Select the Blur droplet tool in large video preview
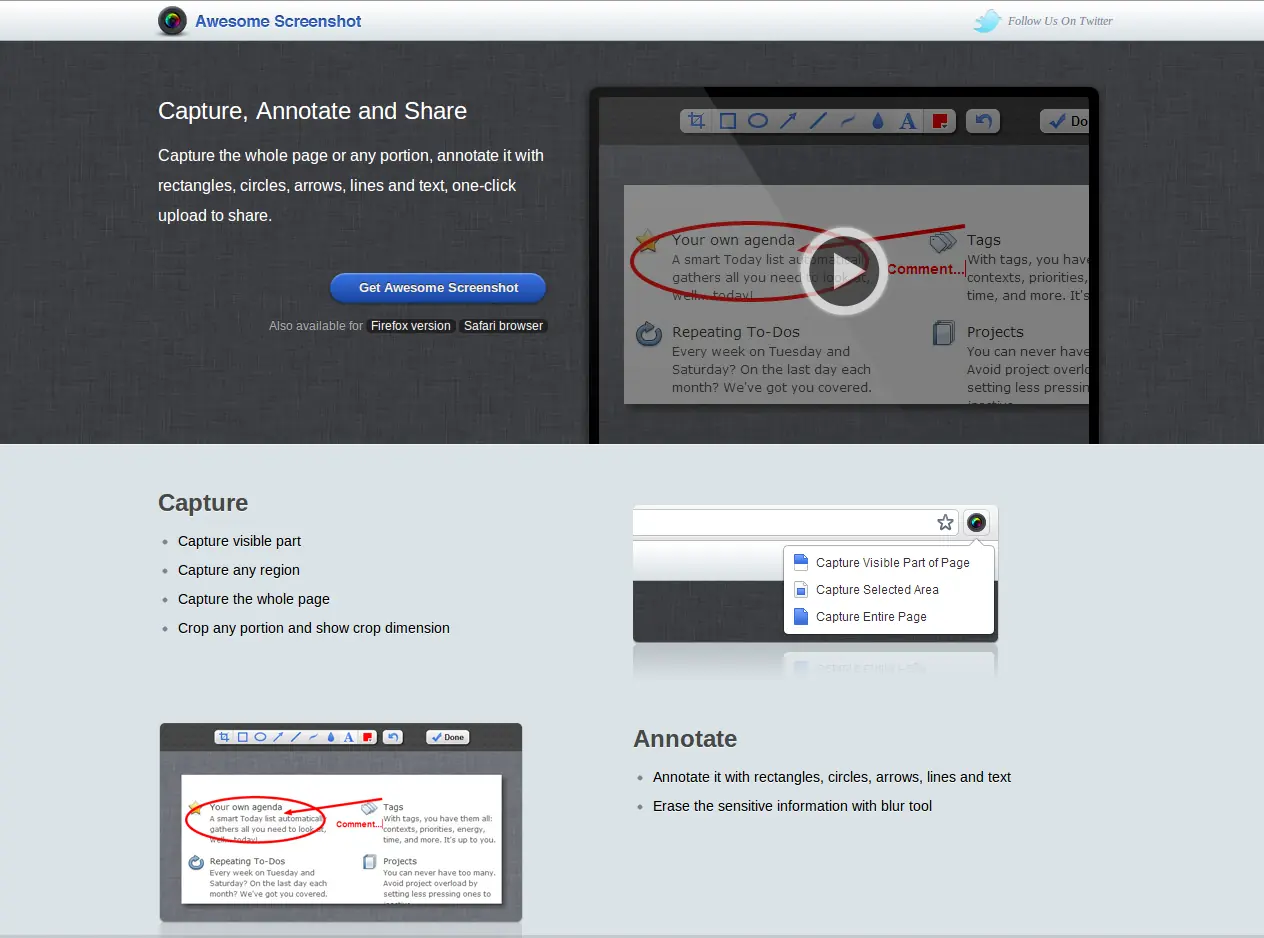 (x=878, y=121)
